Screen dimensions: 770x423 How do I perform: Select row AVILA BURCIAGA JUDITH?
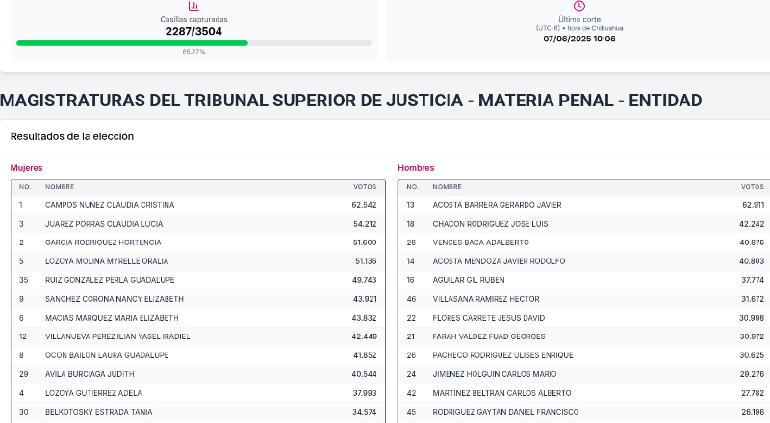point(198,374)
